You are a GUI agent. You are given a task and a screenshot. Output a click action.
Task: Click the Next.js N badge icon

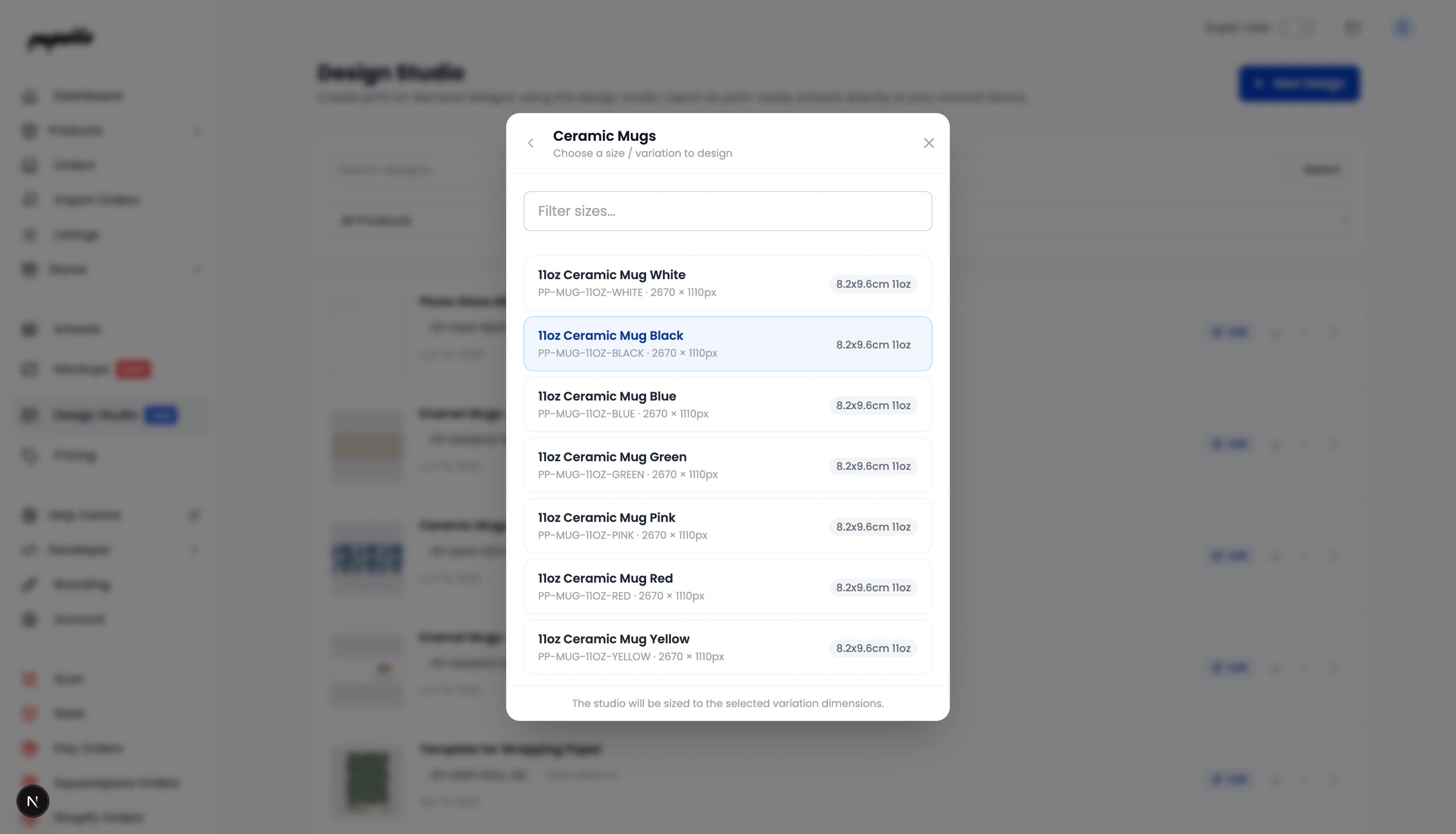(33, 801)
